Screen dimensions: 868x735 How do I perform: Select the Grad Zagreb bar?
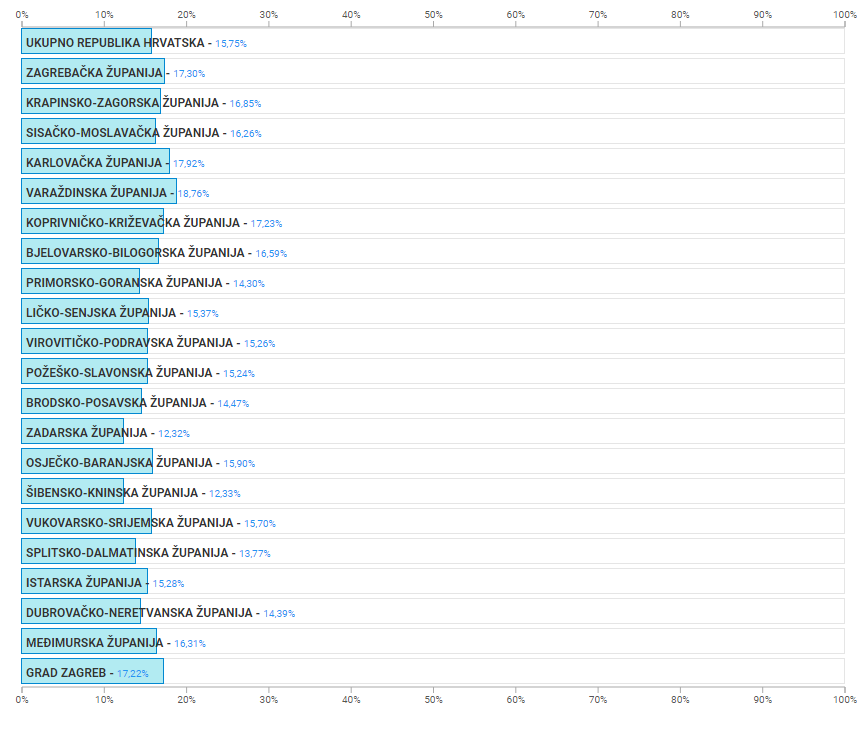tap(92, 673)
